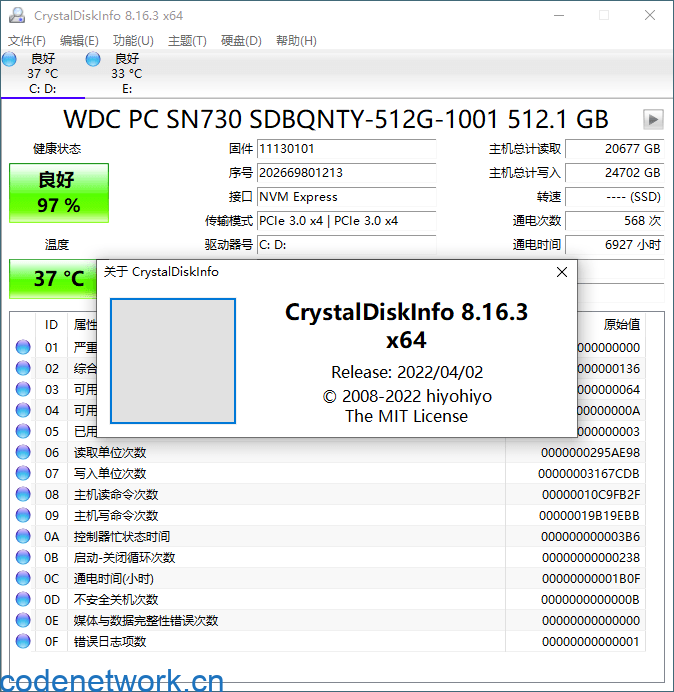The image size is (674, 692).
Task: Click the status orb of attribute 04
Action: pos(23,410)
